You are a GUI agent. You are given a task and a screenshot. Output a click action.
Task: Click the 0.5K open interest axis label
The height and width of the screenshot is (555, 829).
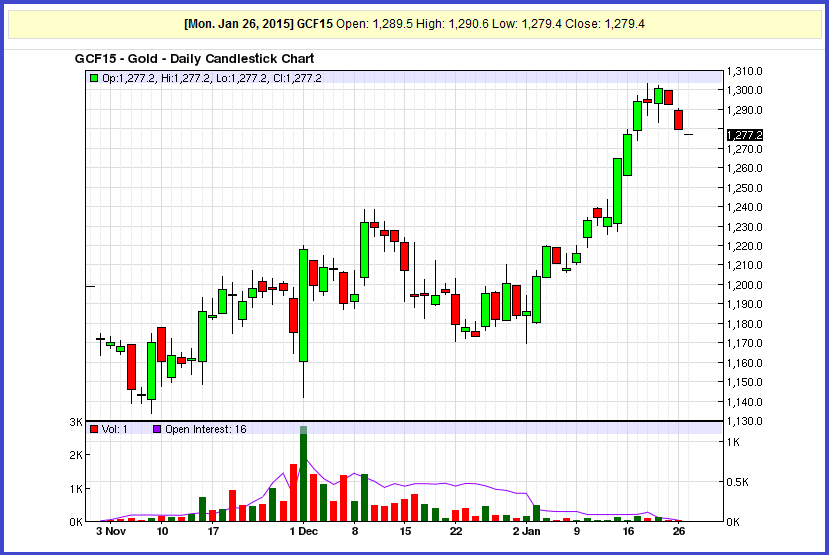(738, 482)
